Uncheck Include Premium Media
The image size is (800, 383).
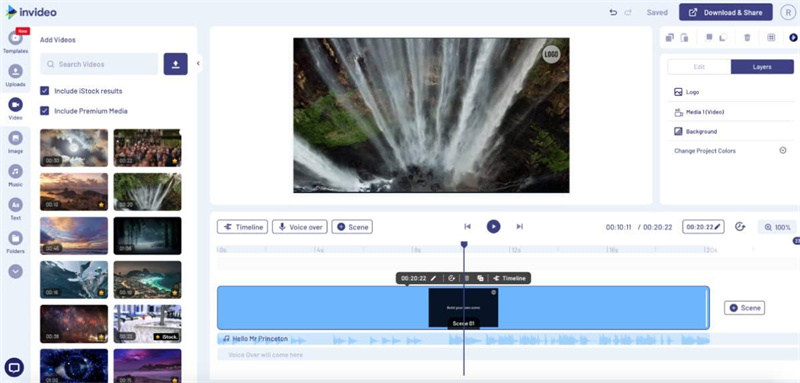pos(45,111)
